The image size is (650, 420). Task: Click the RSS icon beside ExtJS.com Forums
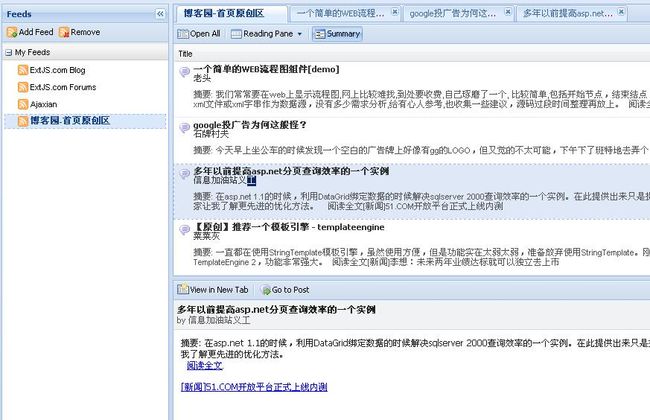click(23, 87)
